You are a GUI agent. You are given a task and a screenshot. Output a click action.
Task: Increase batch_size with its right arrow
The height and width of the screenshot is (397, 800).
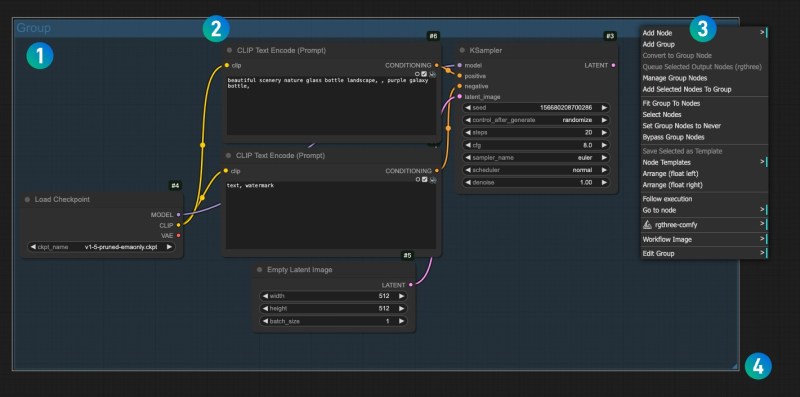[402, 321]
